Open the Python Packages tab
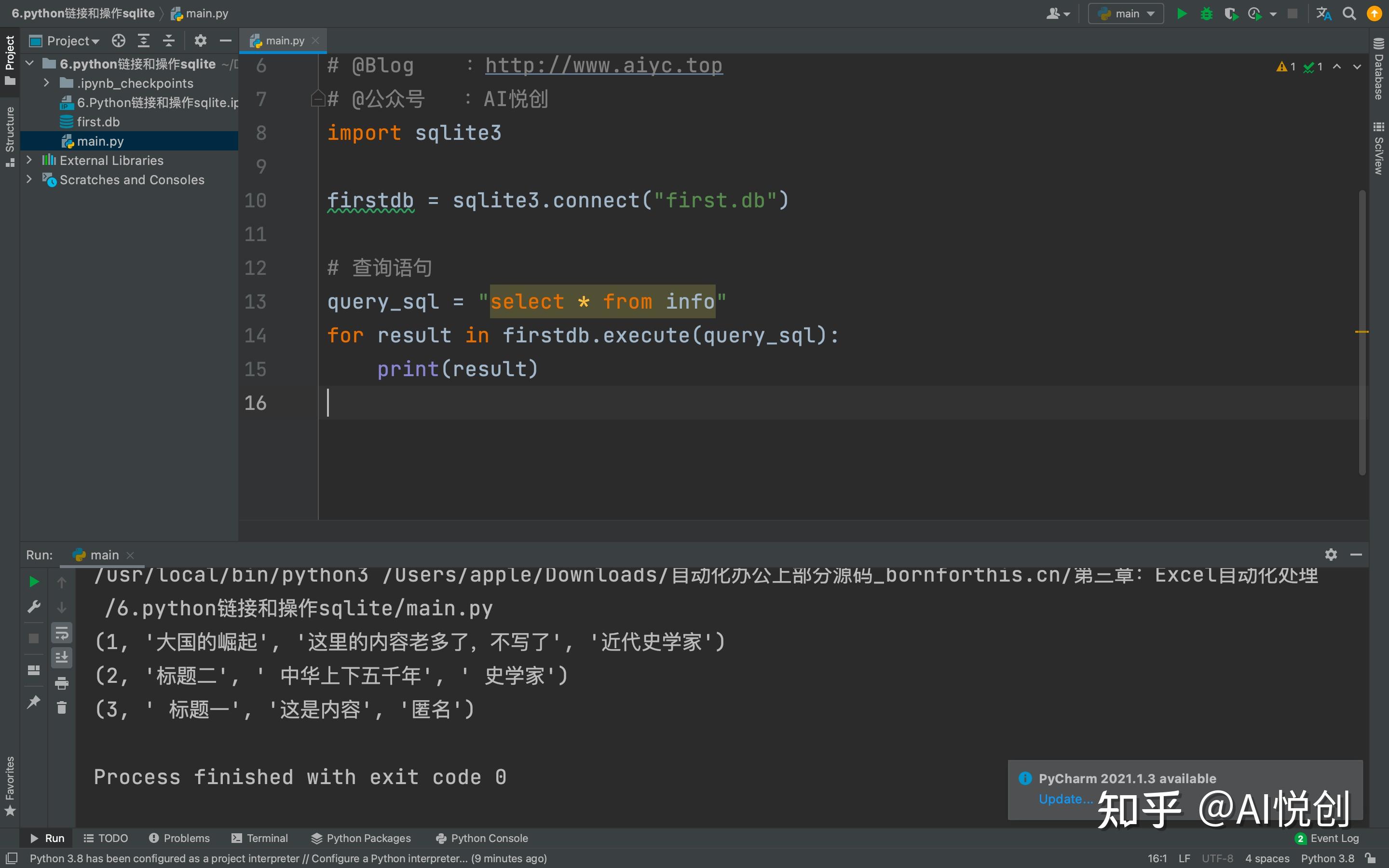 362,838
